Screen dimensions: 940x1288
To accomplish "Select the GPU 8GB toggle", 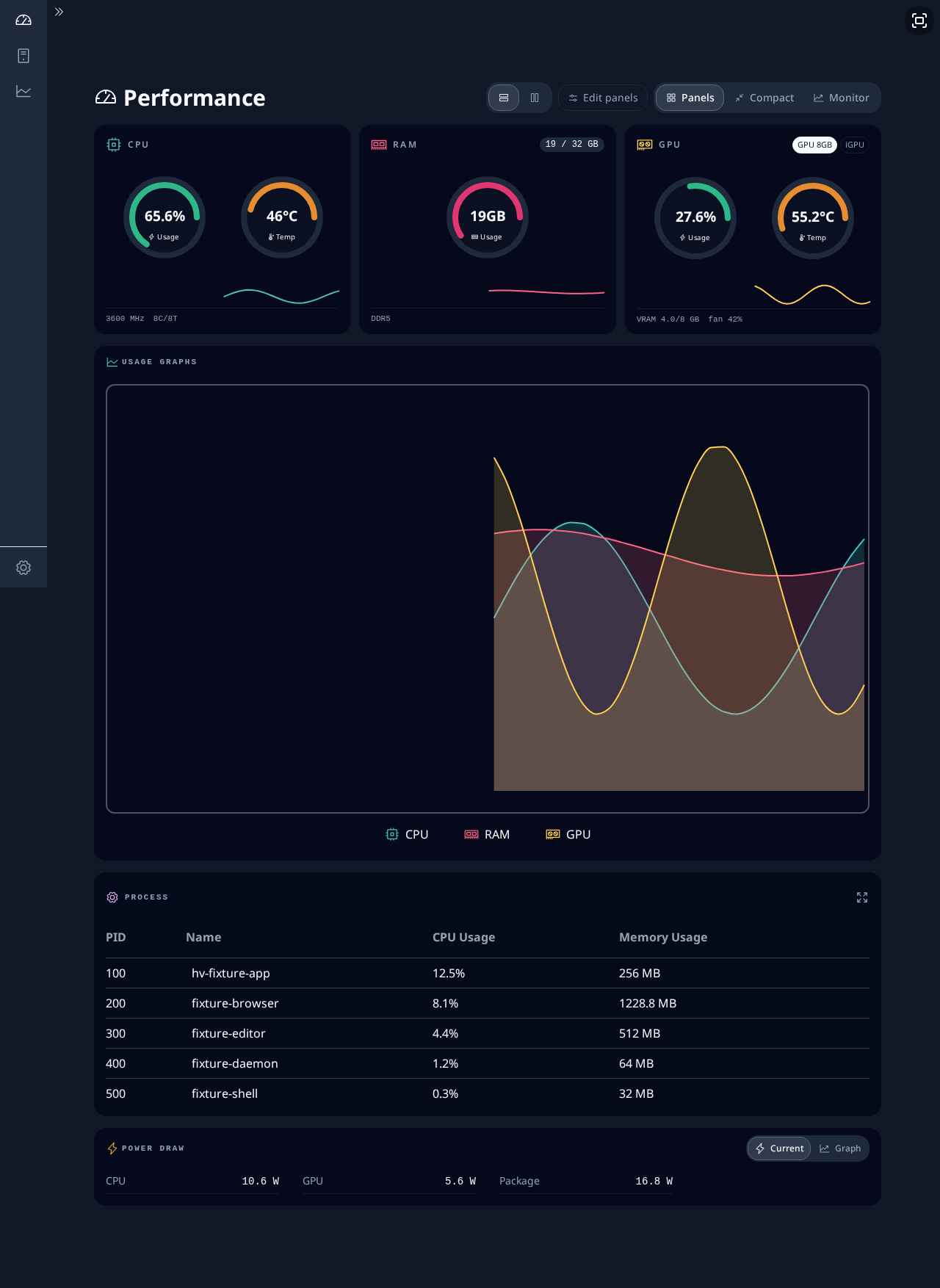I will [x=814, y=145].
